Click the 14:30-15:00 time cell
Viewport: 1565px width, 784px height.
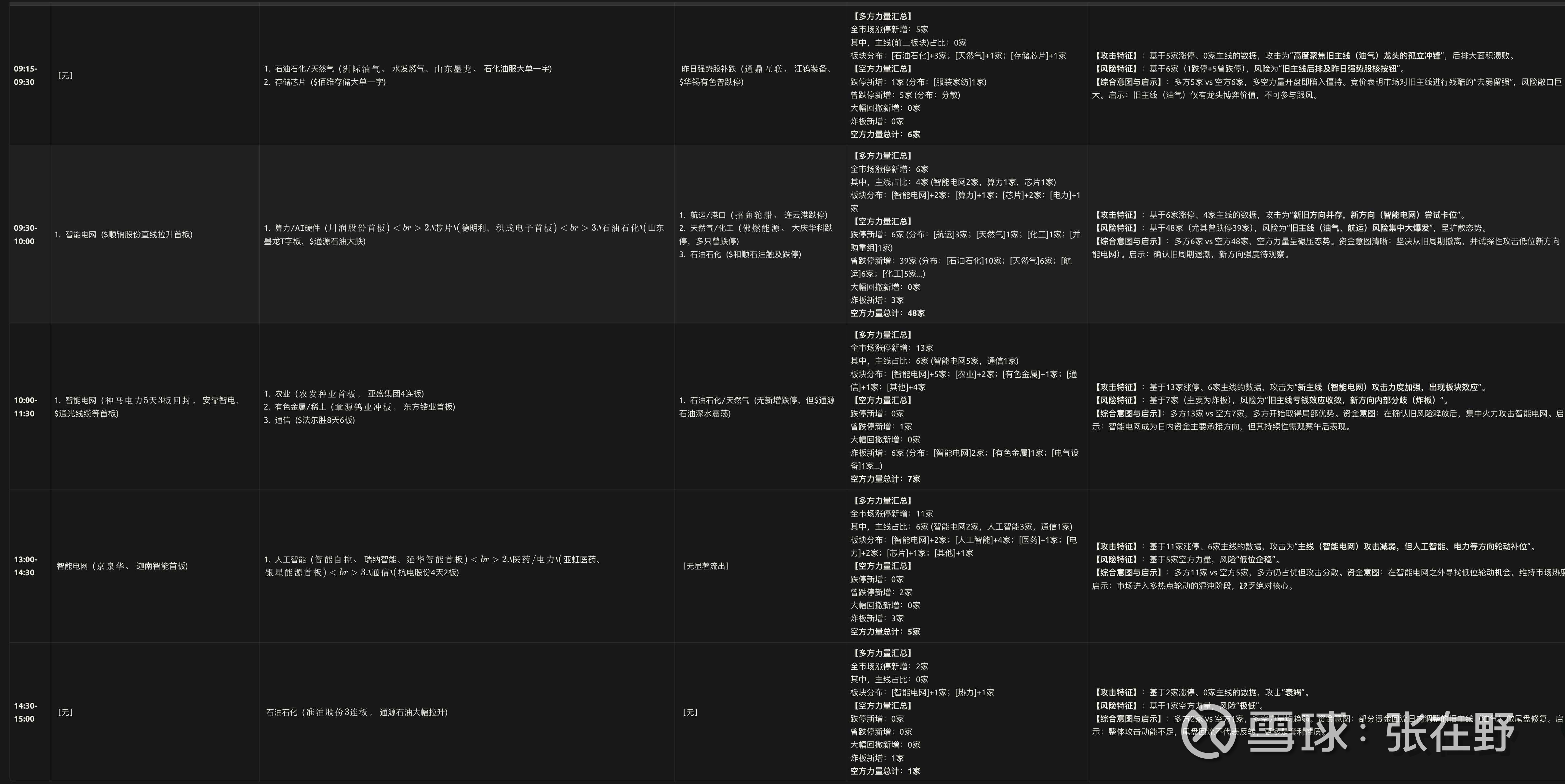point(25,712)
